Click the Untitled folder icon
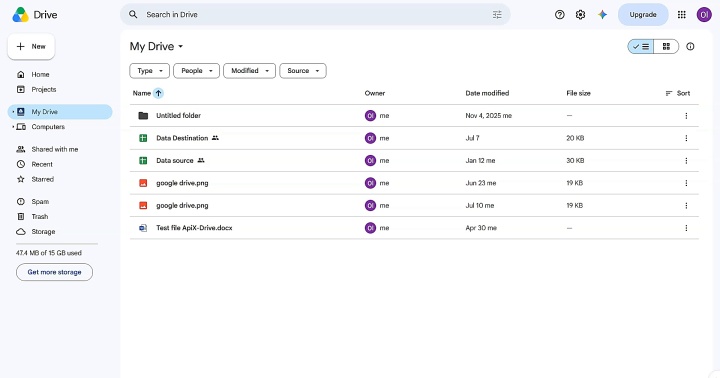Screen dimensions: 720x378 point(143,116)
